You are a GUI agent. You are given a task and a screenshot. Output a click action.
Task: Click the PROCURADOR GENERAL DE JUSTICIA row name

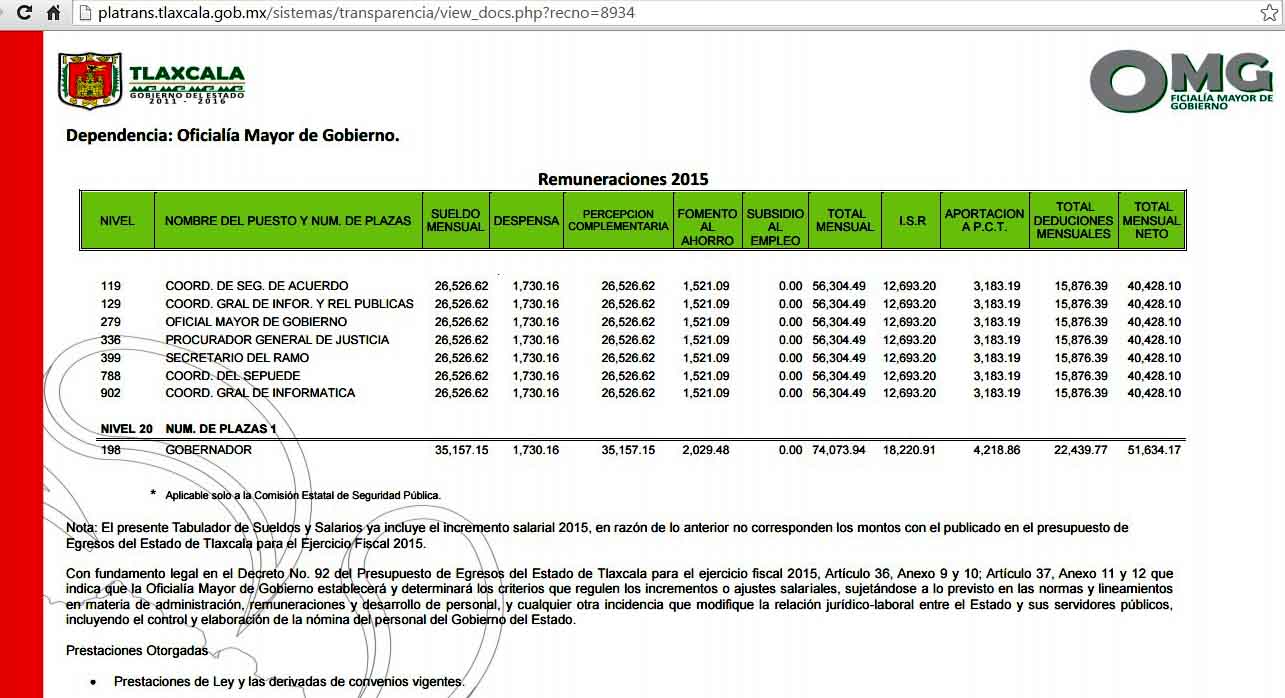pos(277,340)
